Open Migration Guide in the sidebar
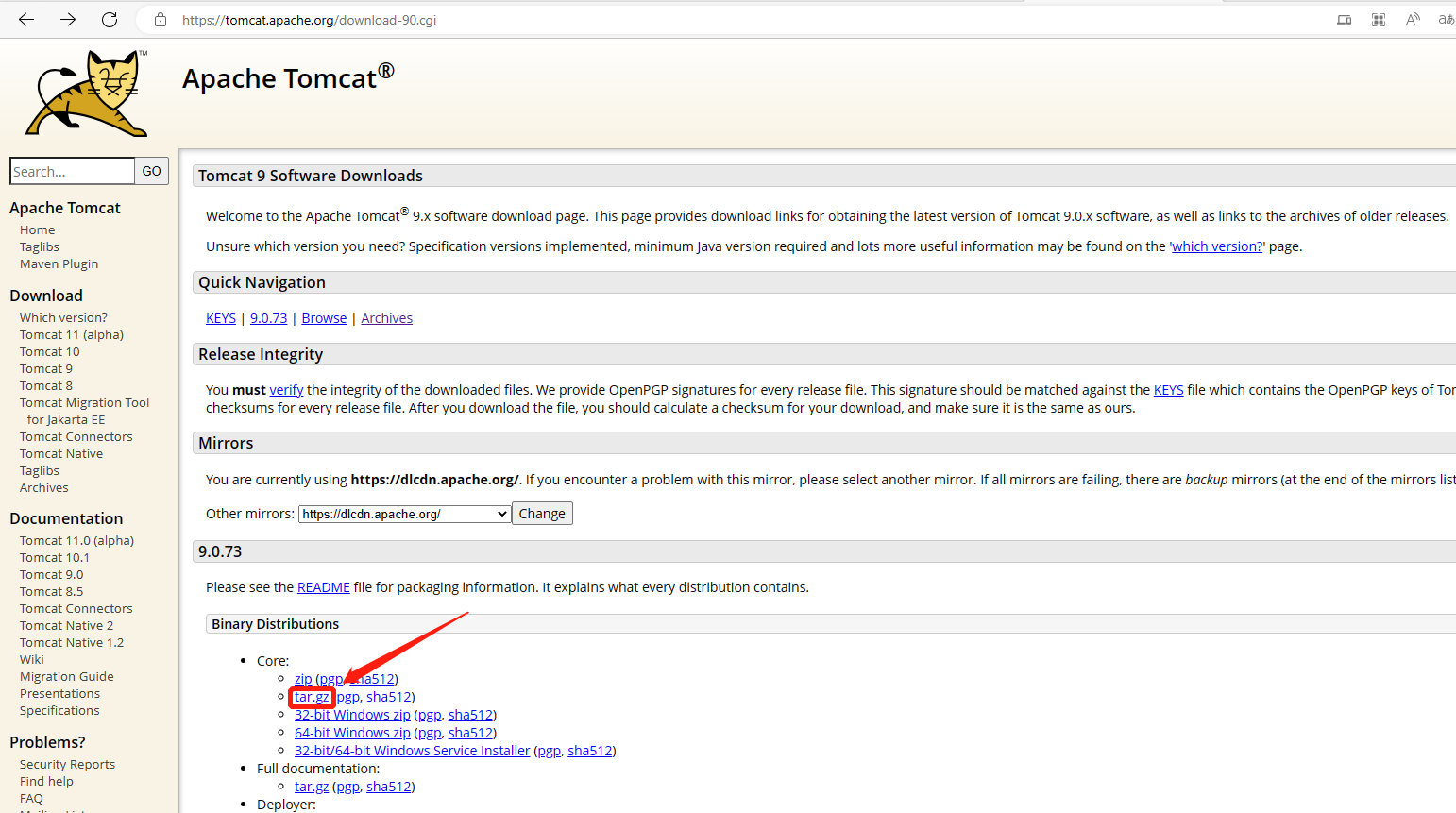 (67, 676)
